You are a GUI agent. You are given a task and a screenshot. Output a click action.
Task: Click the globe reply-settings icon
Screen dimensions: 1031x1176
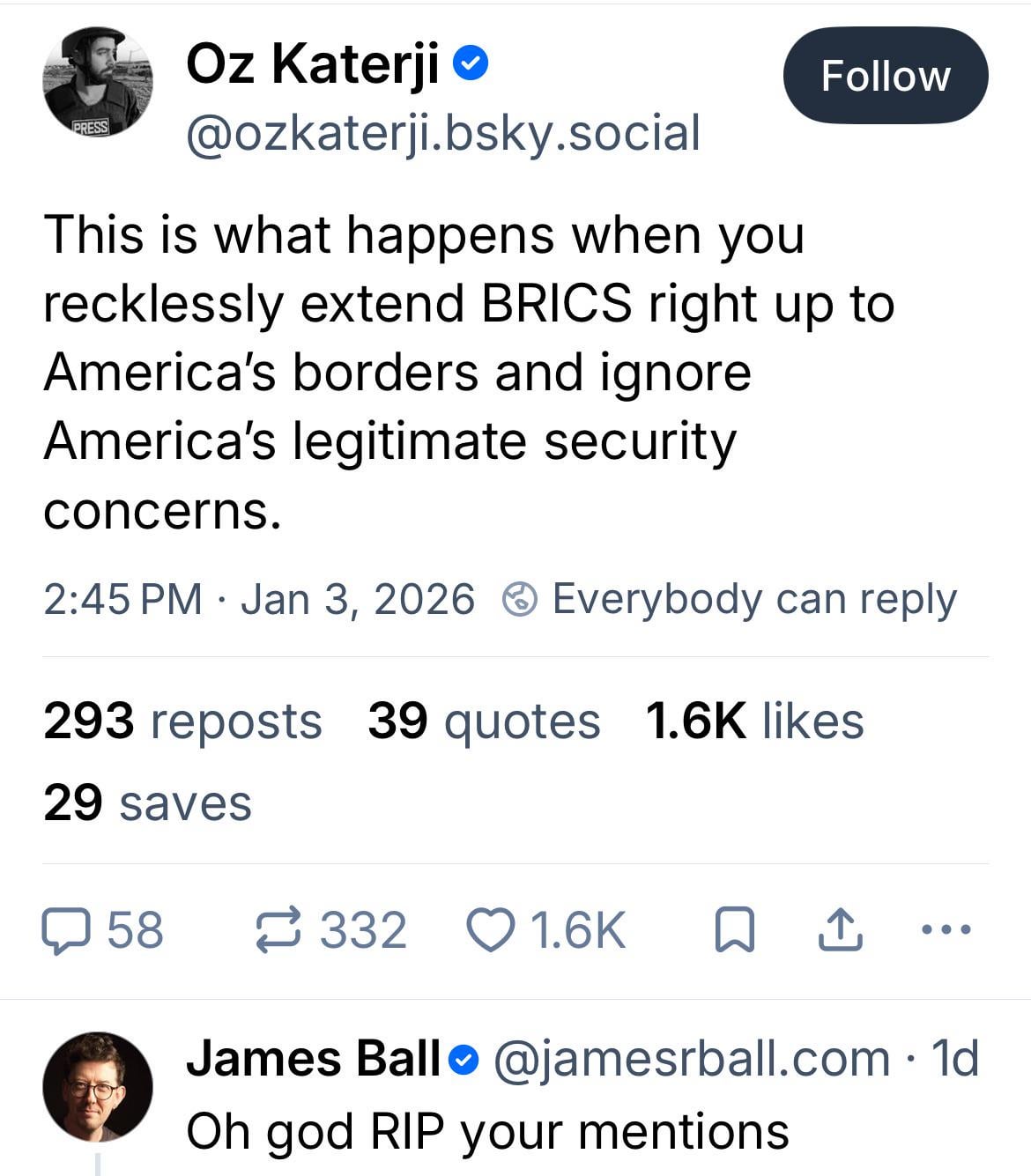[520, 600]
